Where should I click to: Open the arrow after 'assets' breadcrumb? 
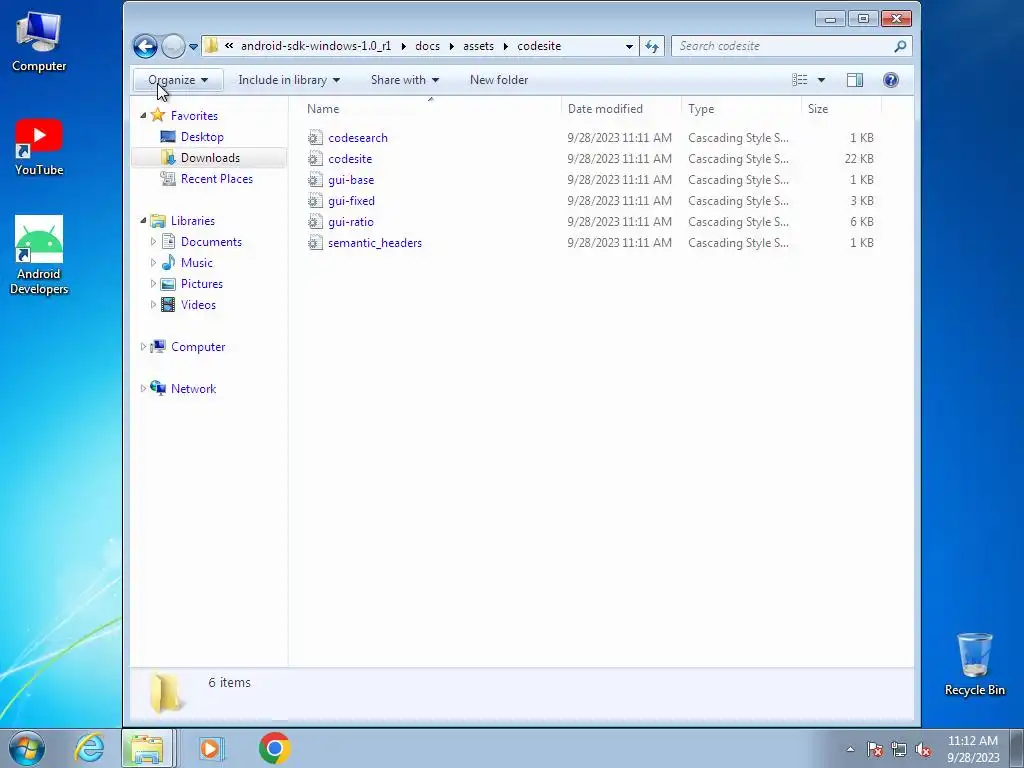505,46
